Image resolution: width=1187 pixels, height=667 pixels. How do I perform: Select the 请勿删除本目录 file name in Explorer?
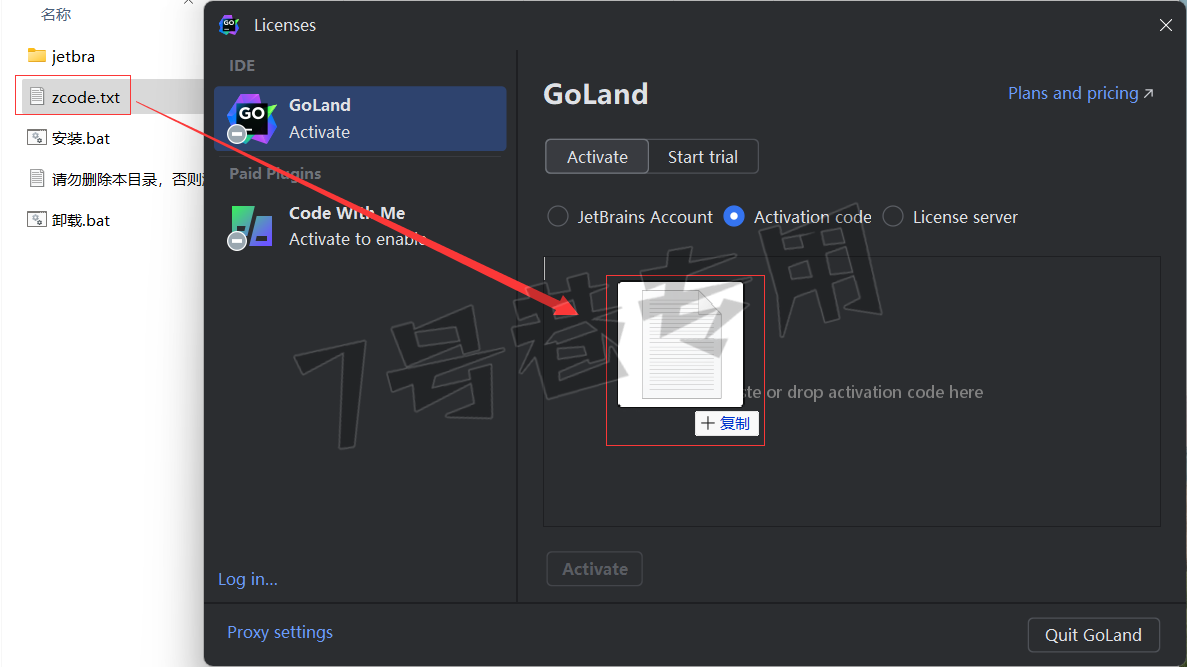click(127, 179)
